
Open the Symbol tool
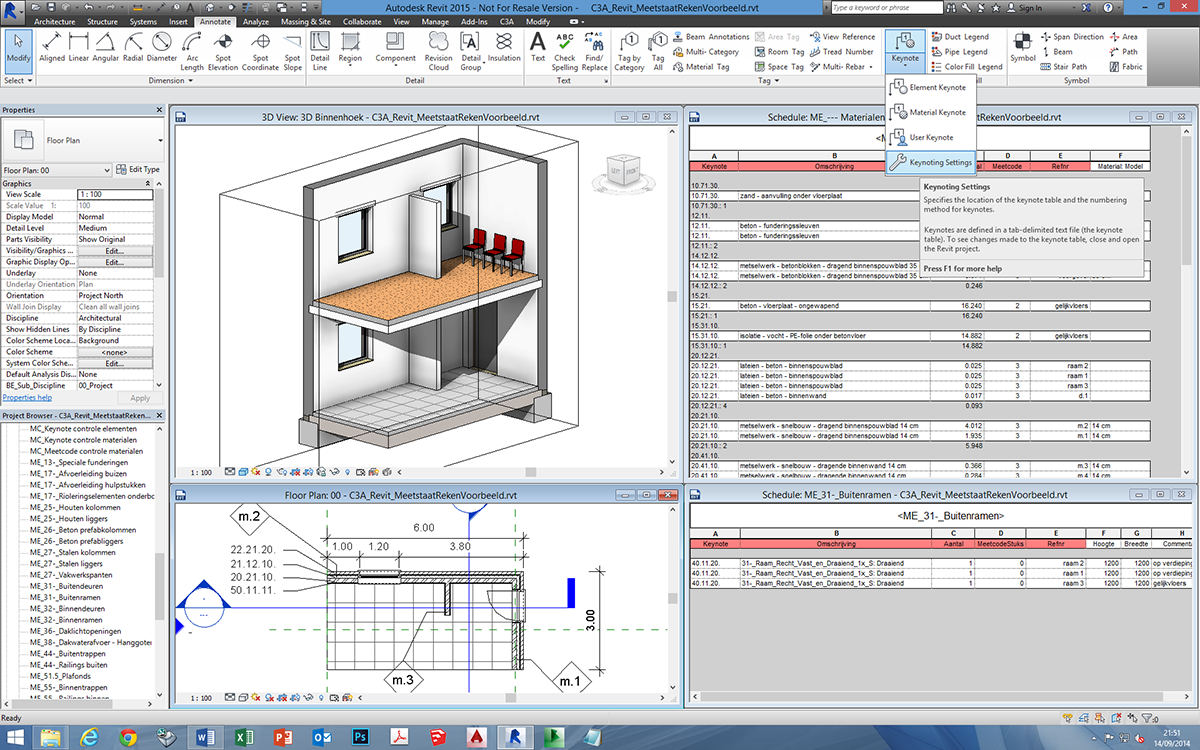(1023, 48)
